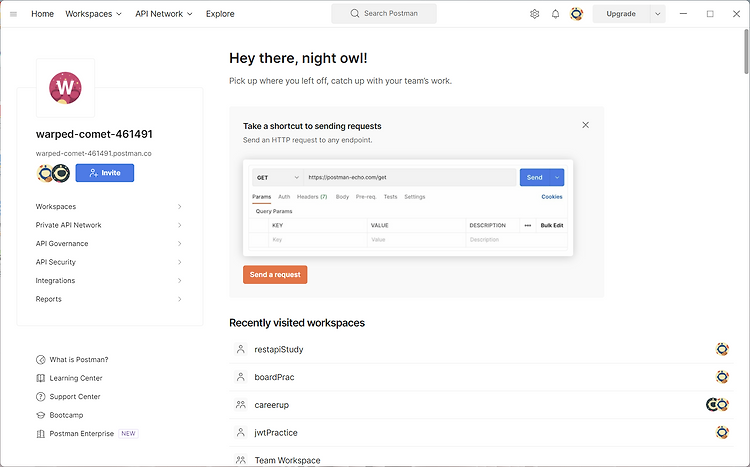The height and width of the screenshot is (467, 750).
Task: Open the notifications bell
Action: tap(555, 14)
